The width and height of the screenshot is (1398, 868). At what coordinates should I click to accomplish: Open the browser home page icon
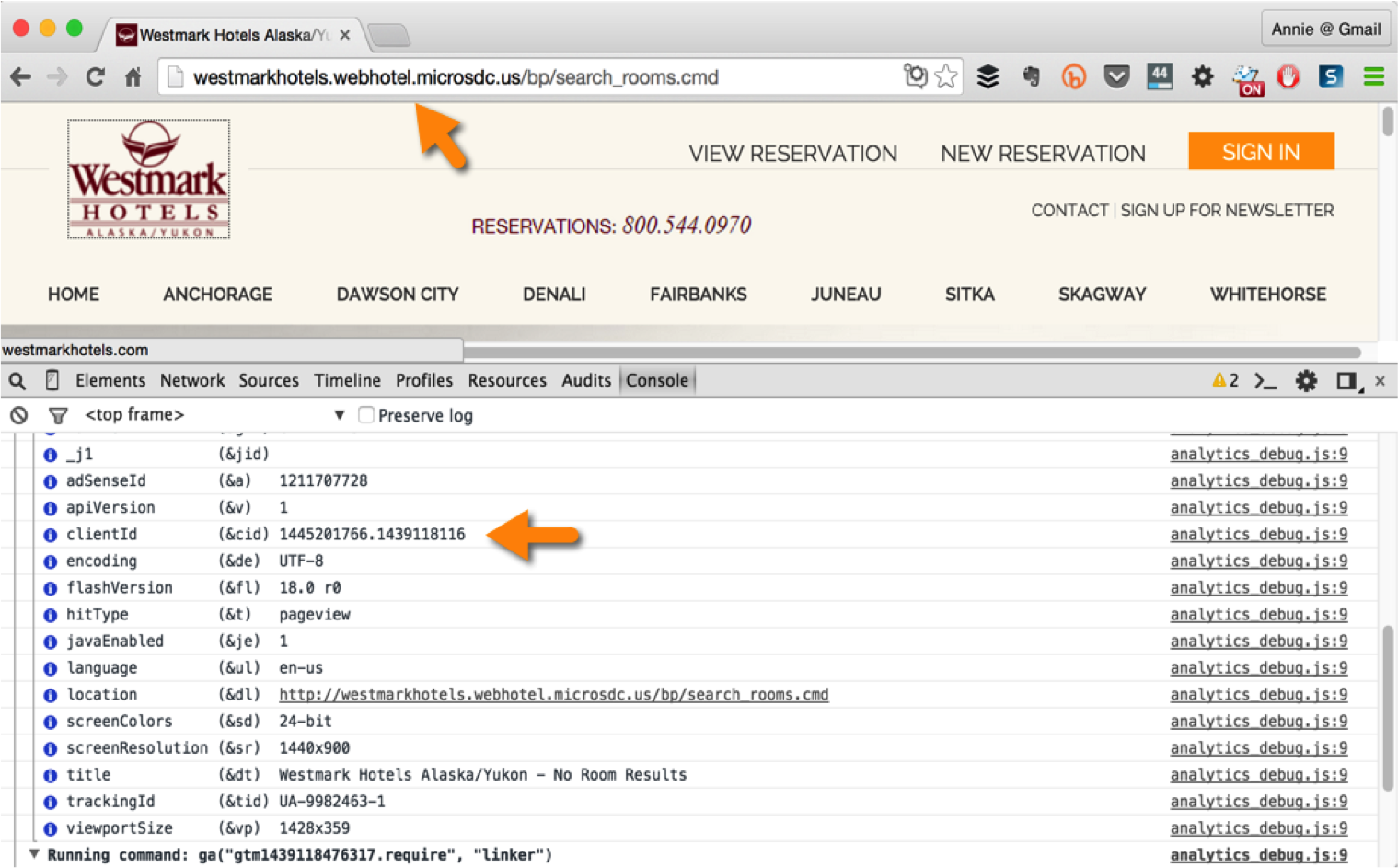(133, 77)
